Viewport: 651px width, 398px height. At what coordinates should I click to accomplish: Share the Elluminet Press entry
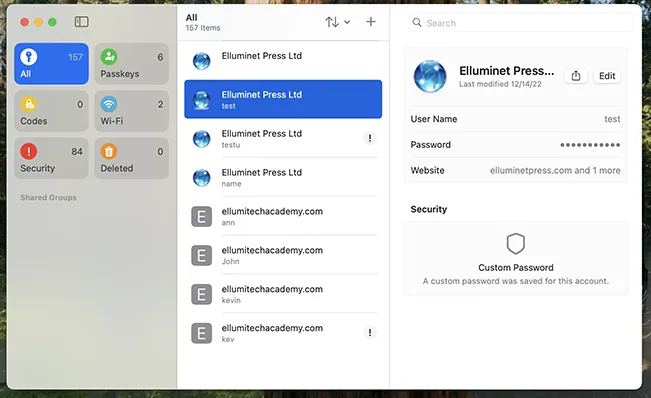coord(576,76)
